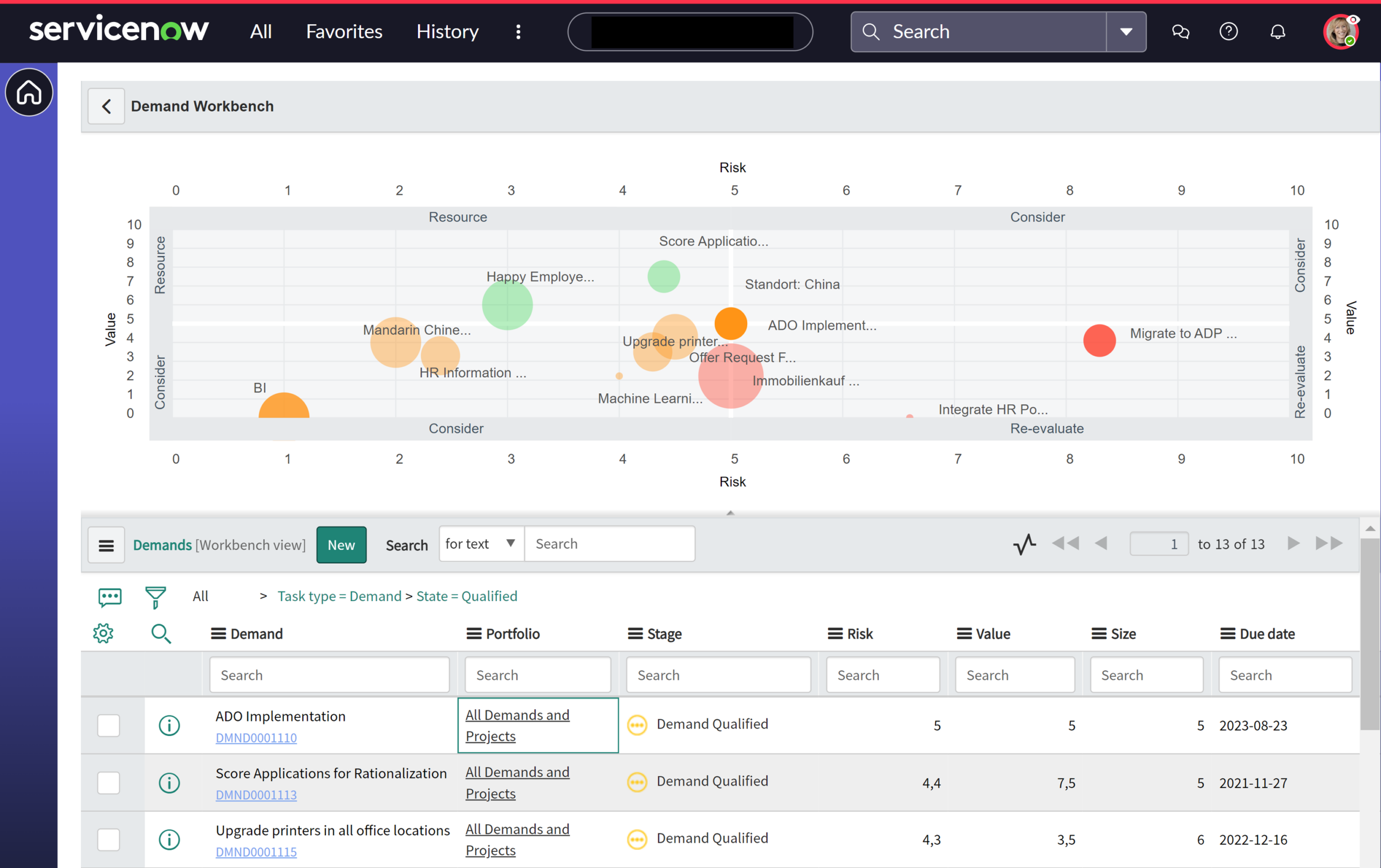Click the green Happy Employee bubble
This screenshot has width=1381, height=868.
tap(507, 305)
